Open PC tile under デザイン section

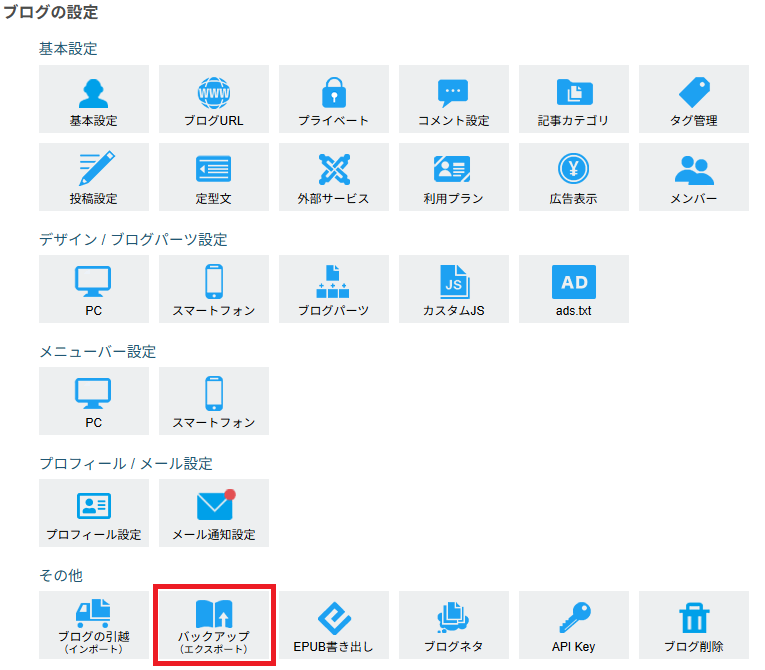point(94,289)
